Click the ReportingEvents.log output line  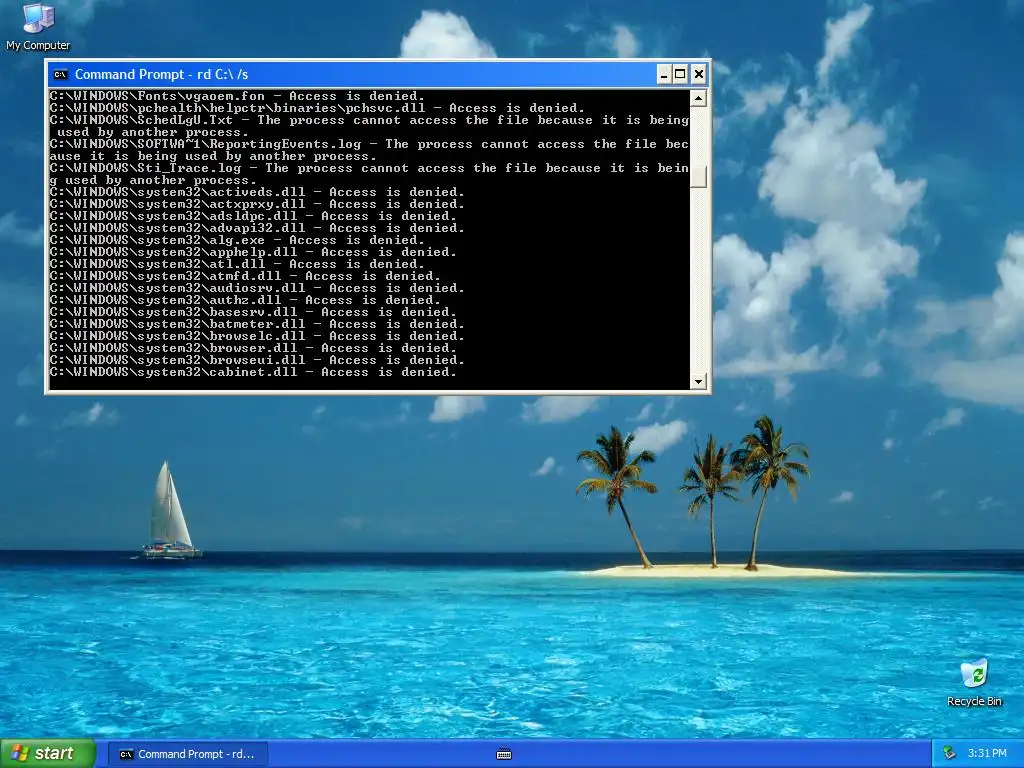(370, 150)
